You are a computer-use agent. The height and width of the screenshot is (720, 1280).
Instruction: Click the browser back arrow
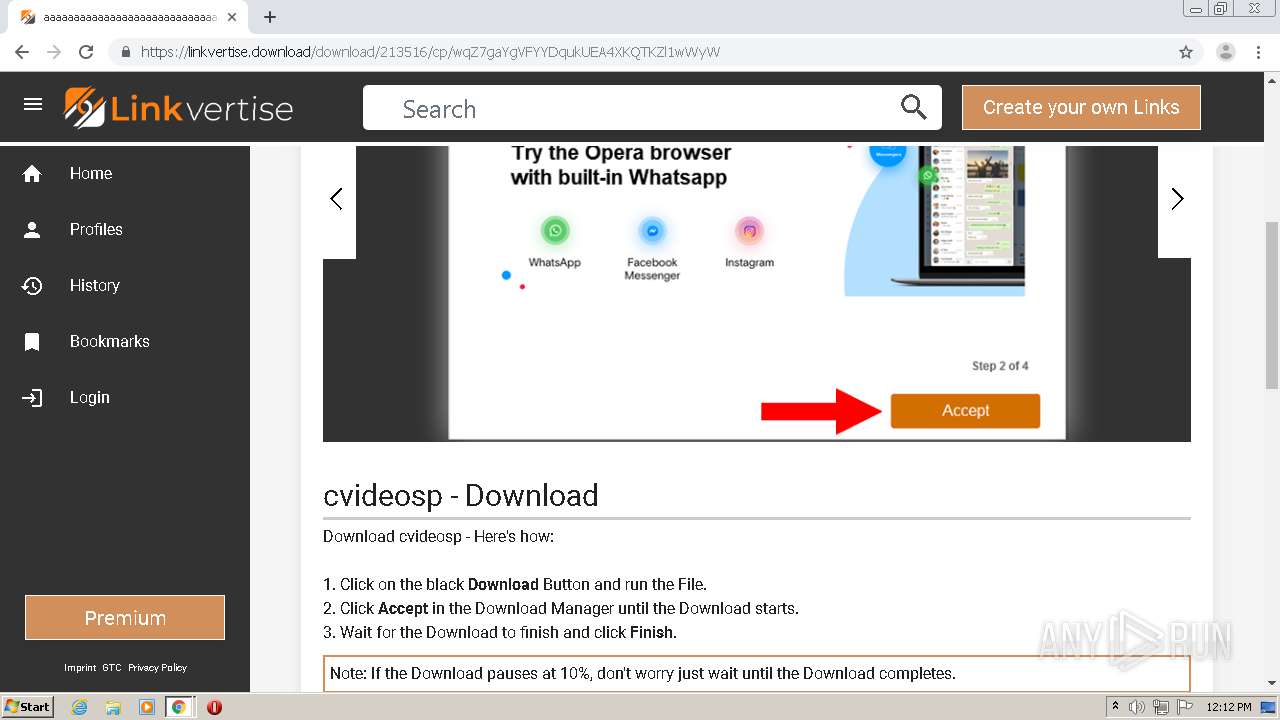pos(22,52)
